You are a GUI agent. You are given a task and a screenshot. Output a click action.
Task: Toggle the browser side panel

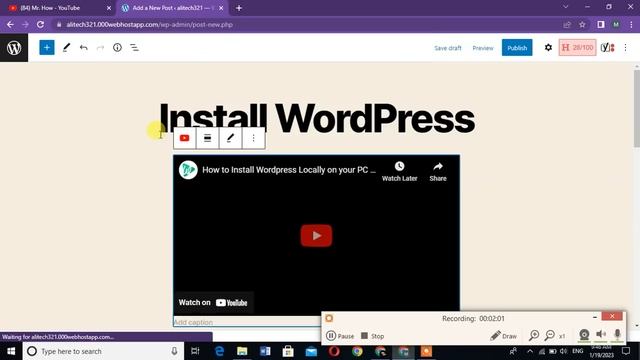tap(601, 24)
